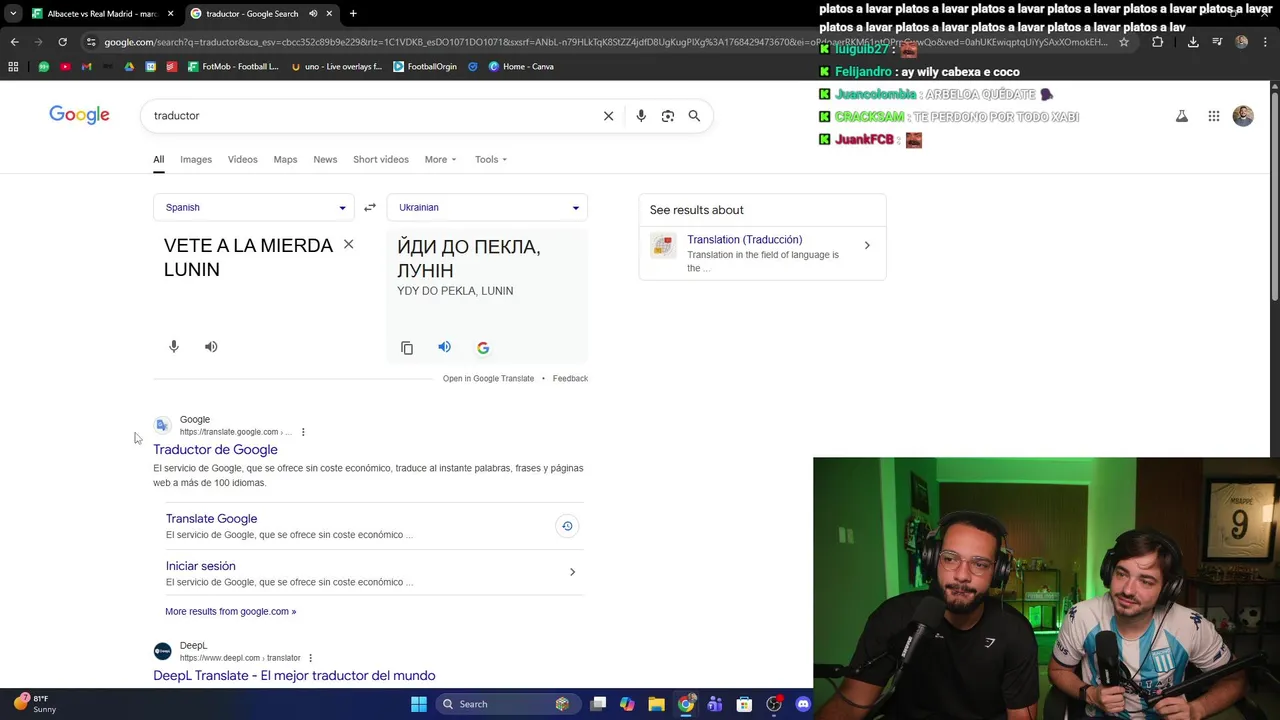Submit search with magnifying glass icon
This screenshot has height=720, width=1280.
click(694, 116)
